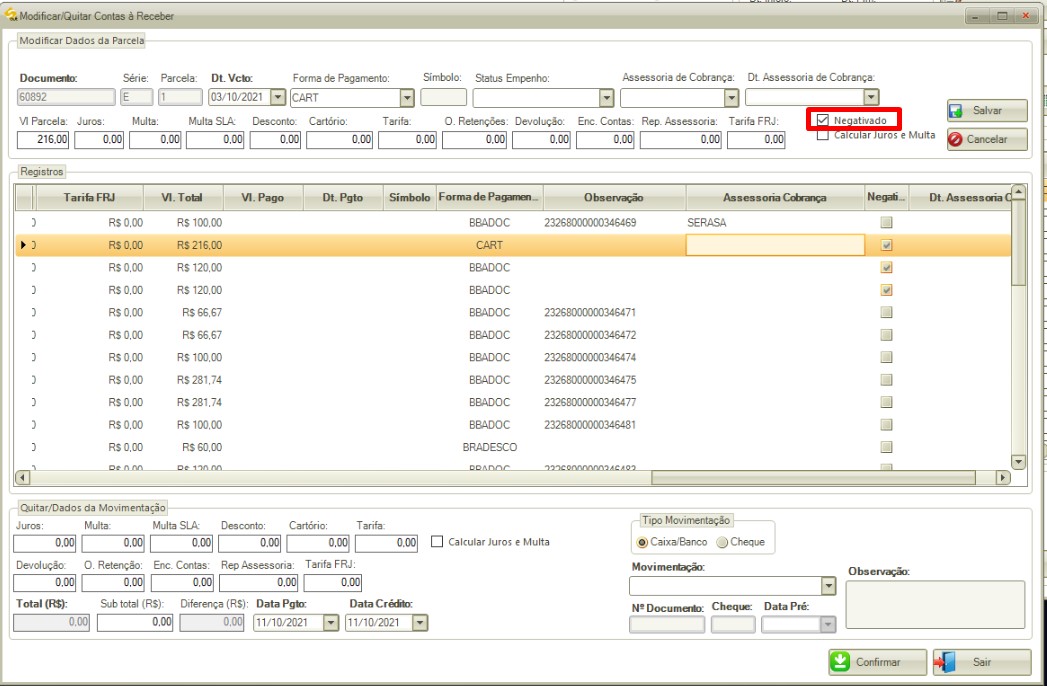Sort by the Tarifa FRJ column header
The image size is (1047, 686).
(x=89, y=197)
